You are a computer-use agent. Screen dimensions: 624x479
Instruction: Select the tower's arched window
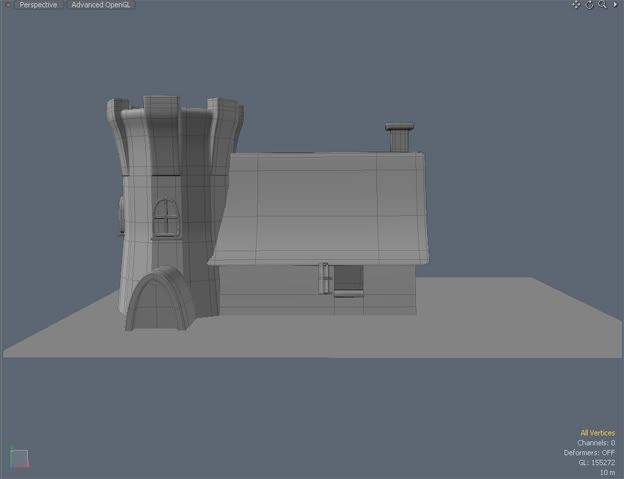[165, 217]
